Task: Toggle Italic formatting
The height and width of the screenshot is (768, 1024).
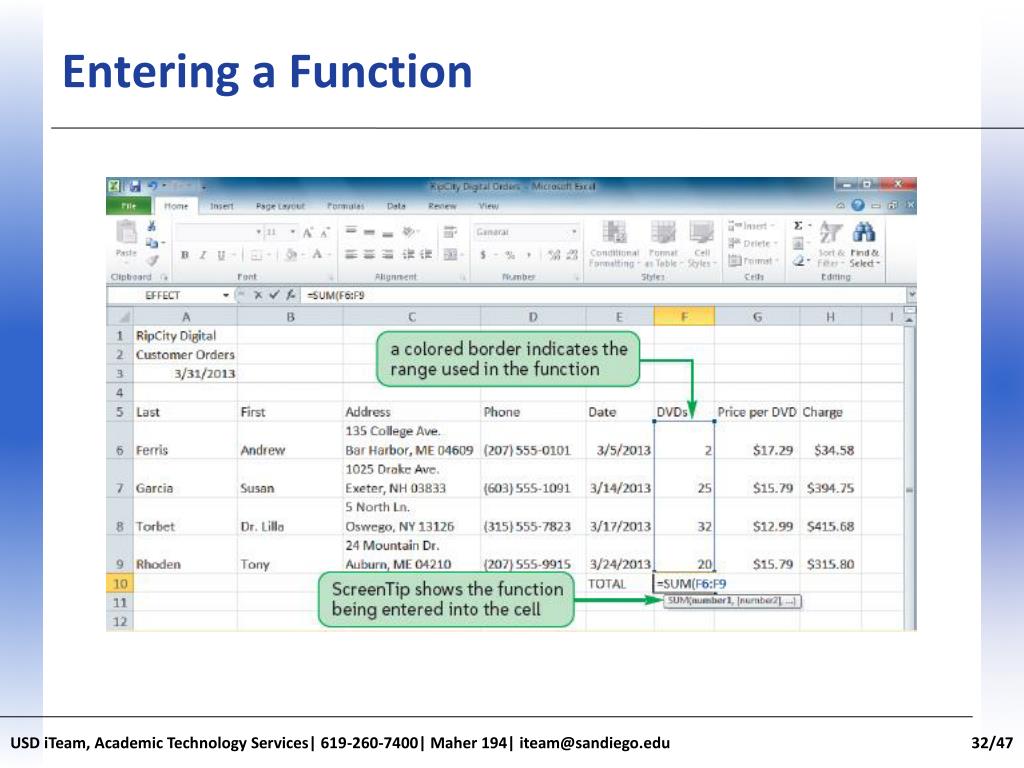Action: click(x=203, y=255)
